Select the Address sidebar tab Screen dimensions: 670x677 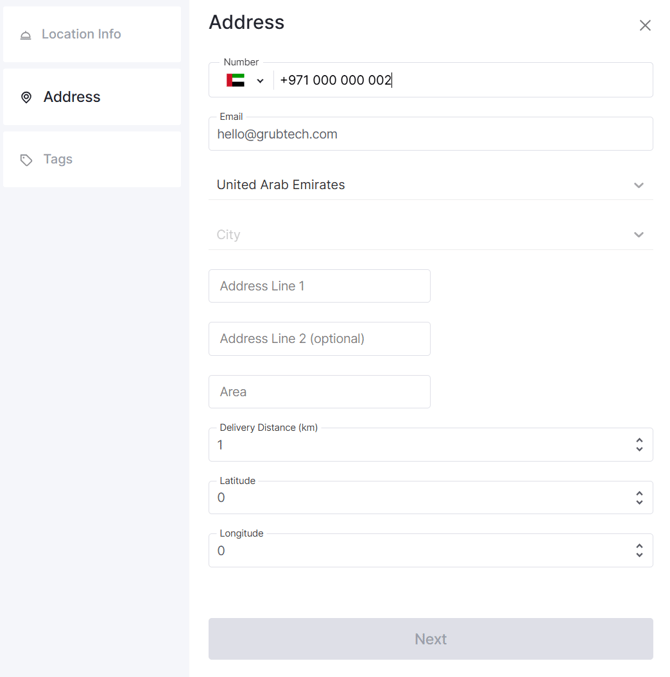[x=92, y=97]
